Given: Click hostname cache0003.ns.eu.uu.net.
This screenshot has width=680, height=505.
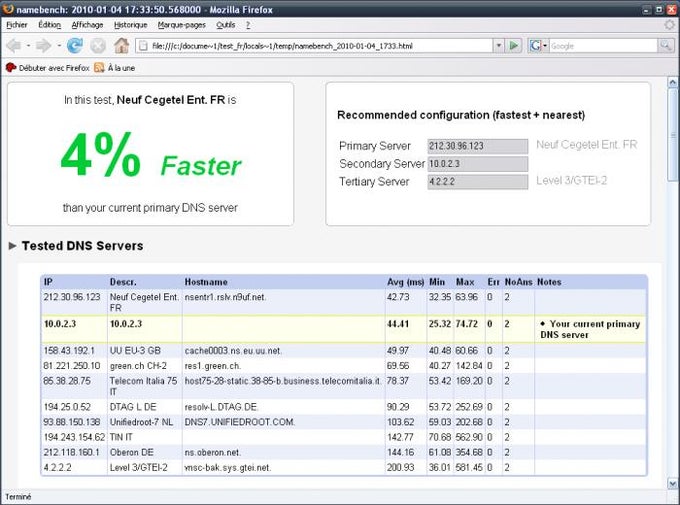Looking at the screenshot, I should (x=233, y=351).
